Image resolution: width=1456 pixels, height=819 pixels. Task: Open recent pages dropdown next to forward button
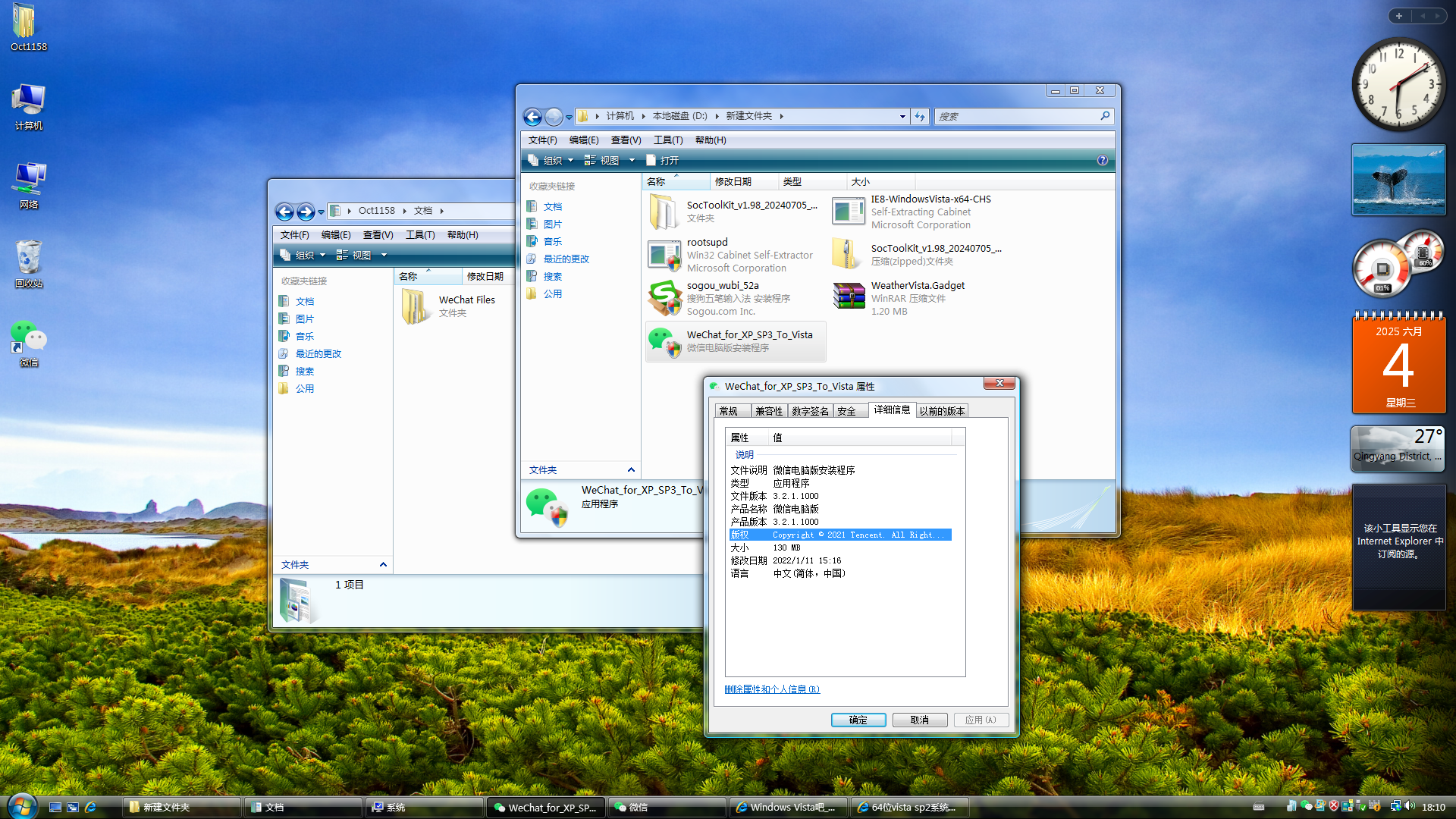(x=569, y=118)
